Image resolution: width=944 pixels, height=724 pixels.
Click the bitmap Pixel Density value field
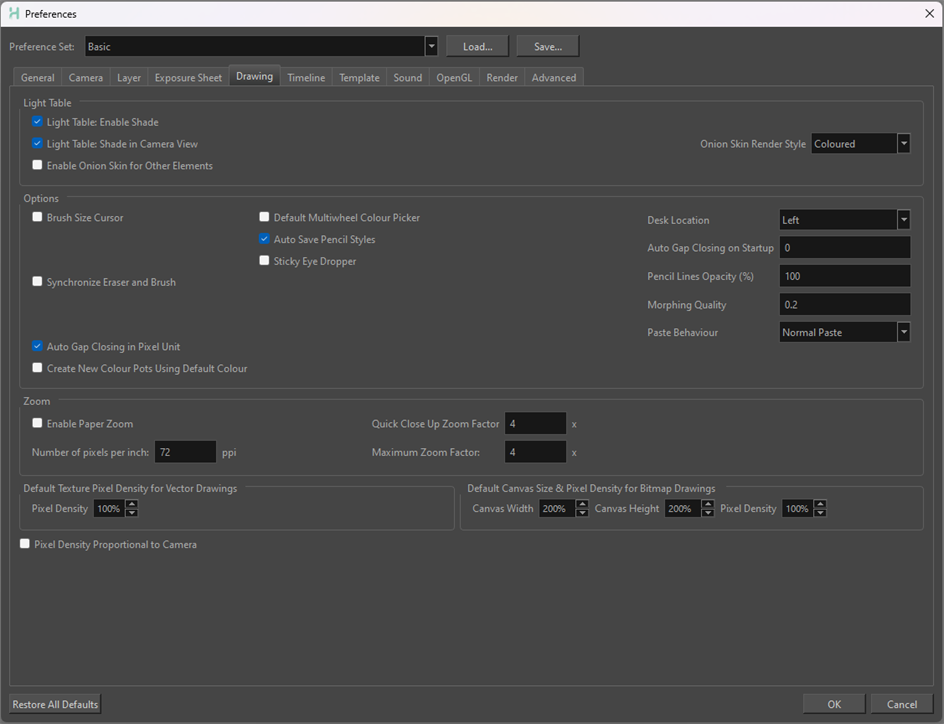coord(798,509)
